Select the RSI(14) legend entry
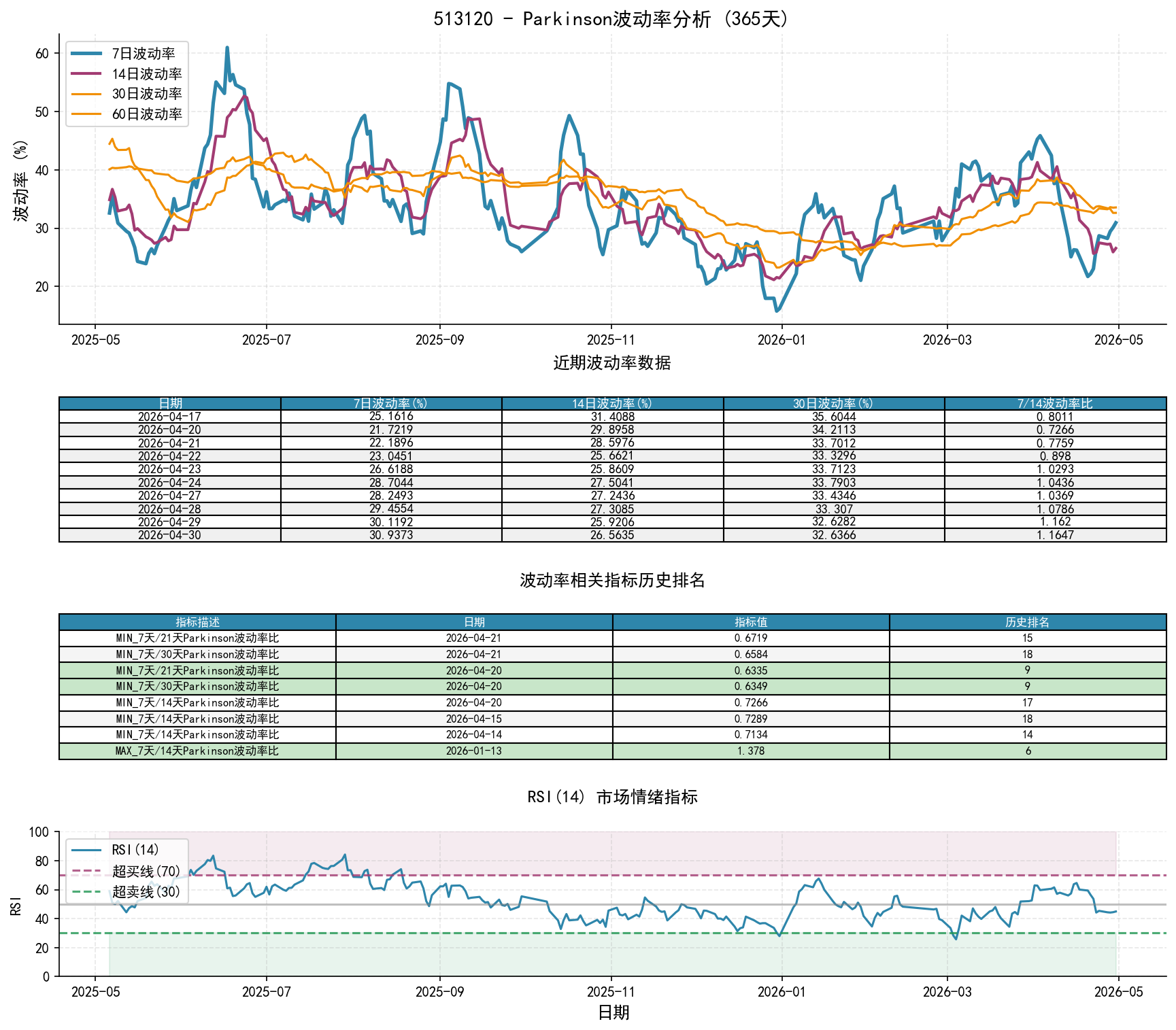Screen dimensions: 1176x1030 [116, 850]
